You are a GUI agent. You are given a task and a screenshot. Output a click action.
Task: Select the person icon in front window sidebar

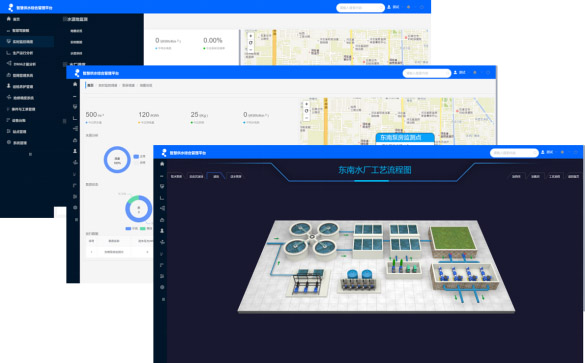[162, 231]
